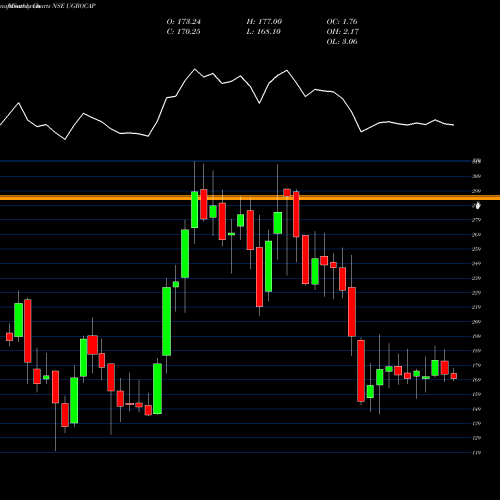
Task: Click the open value O: 173.24
Action: click(x=184, y=22)
